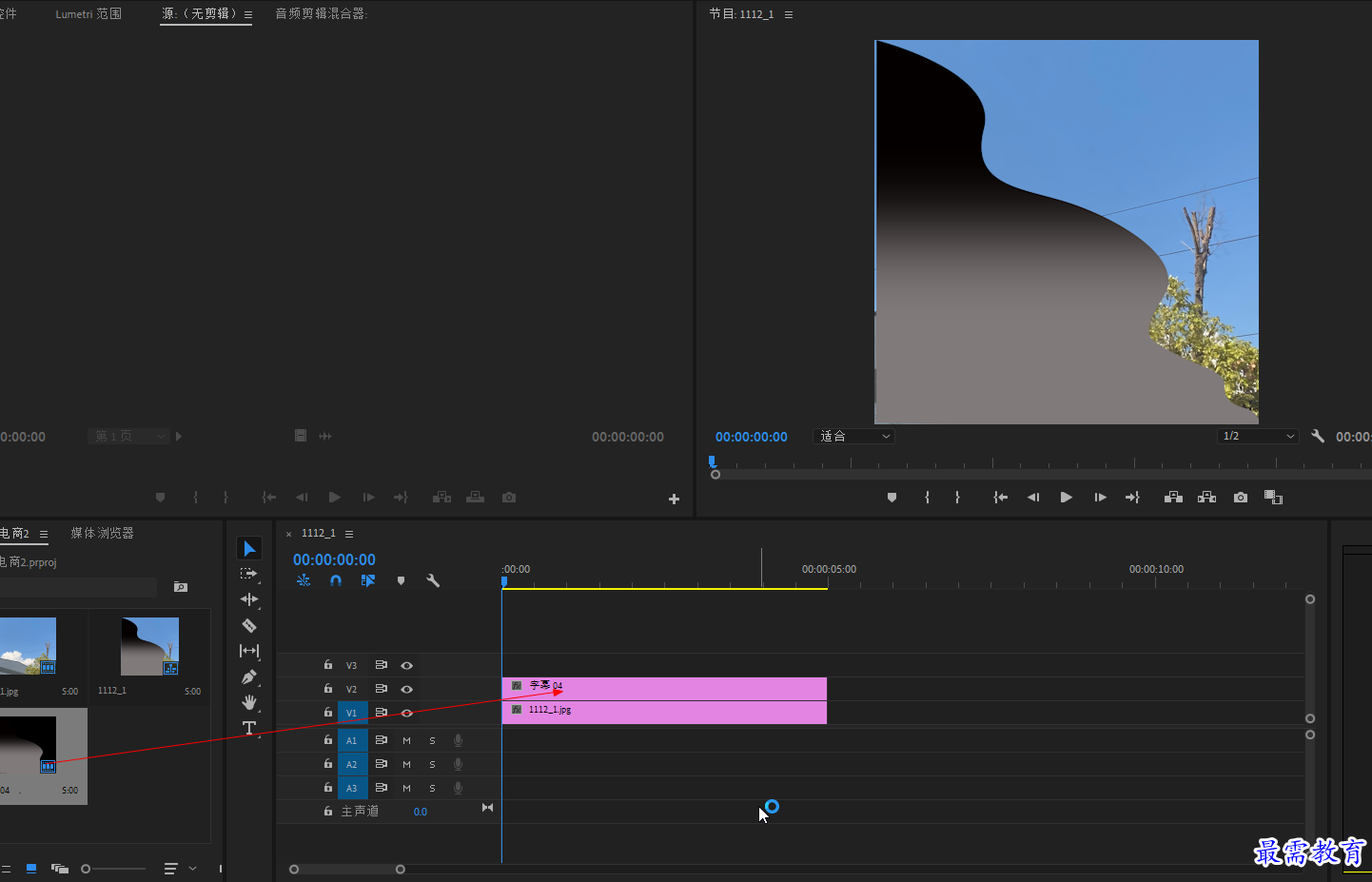Export frame camera icon in program monitor

pos(1241,498)
